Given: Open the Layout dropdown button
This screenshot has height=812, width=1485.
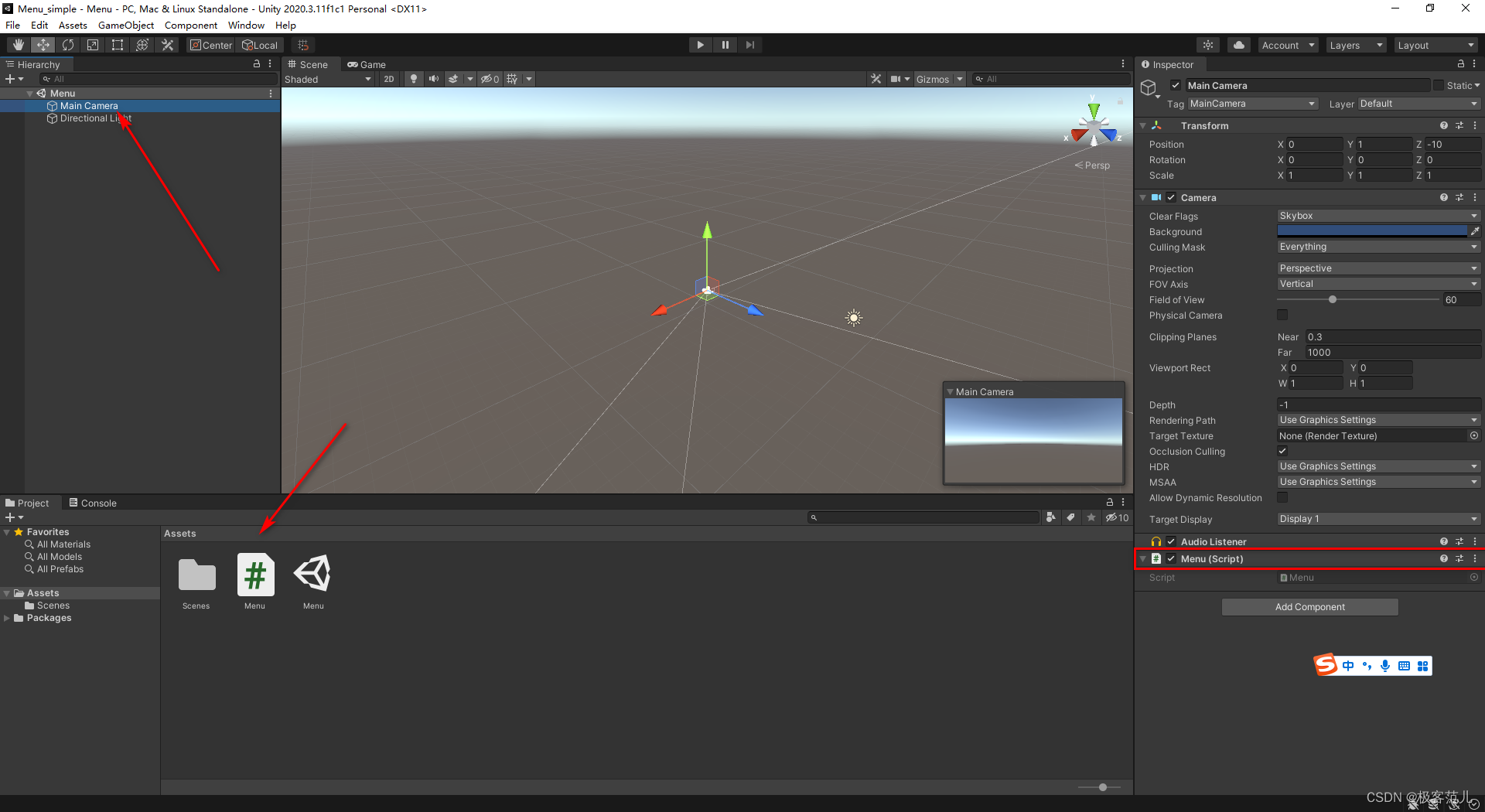Looking at the screenshot, I should 1436,45.
